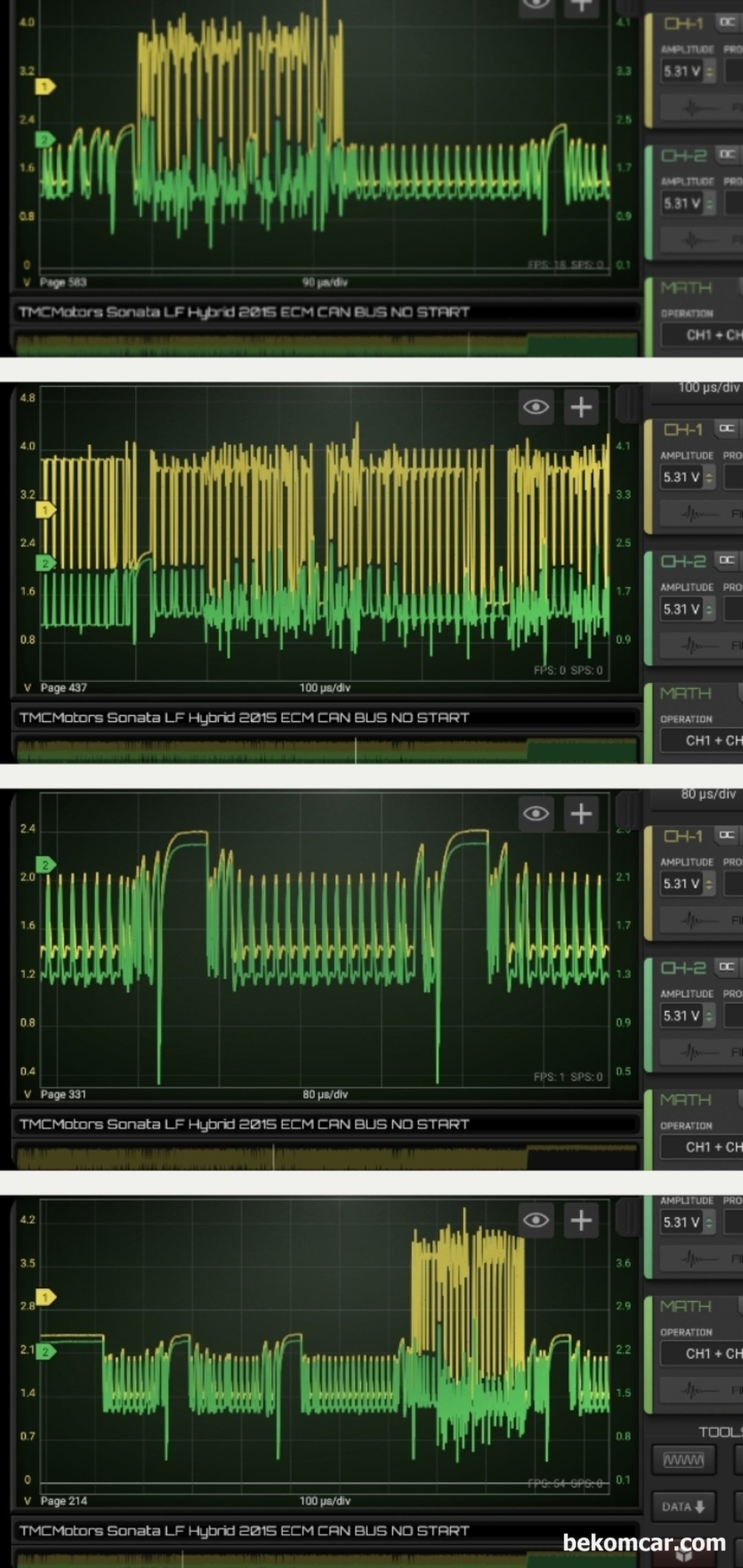Click CH-1 filter waveform icon in Page 331 capture
The width and height of the screenshot is (743, 1568).
[x=691, y=919]
